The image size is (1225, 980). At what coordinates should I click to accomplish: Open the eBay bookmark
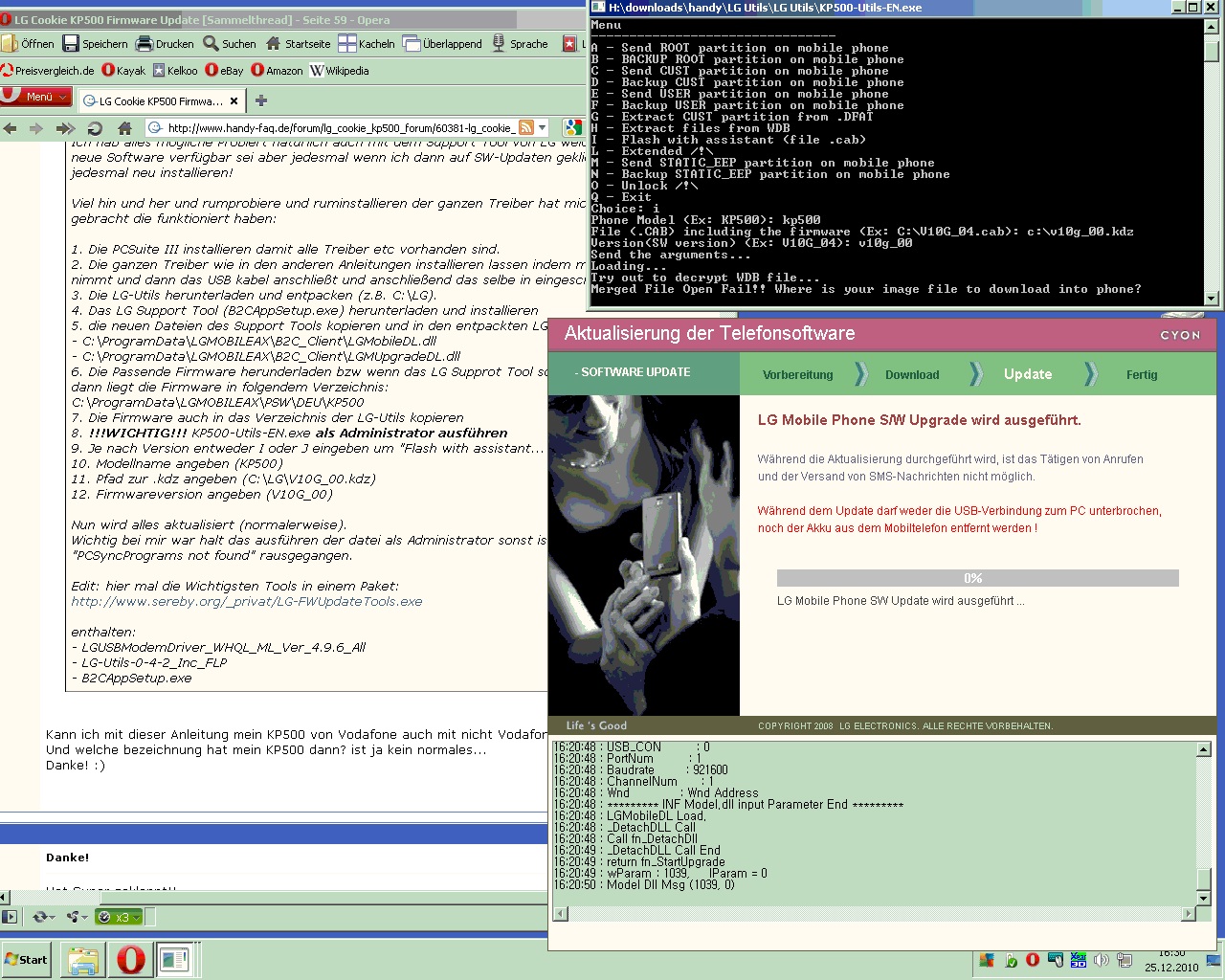[x=225, y=70]
